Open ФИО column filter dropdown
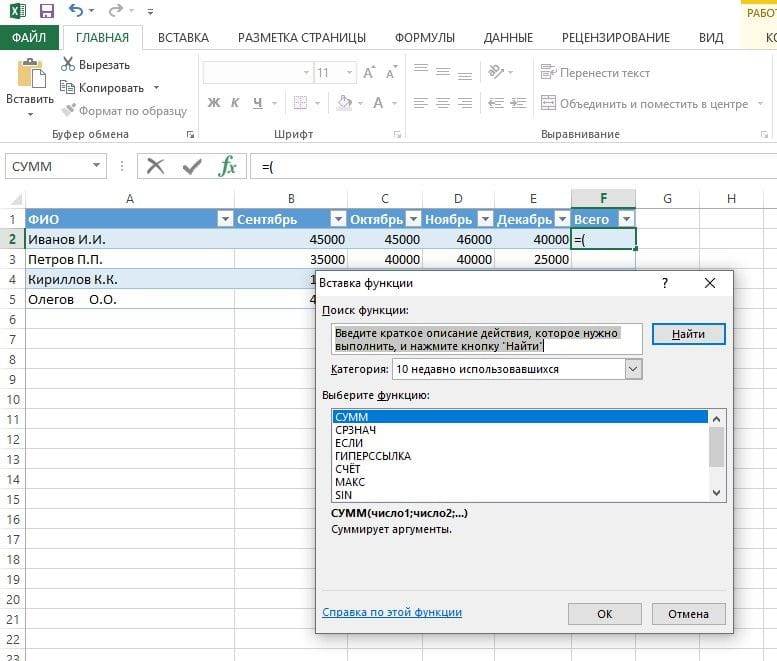This screenshot has width=777, height=661. [225, 219]
